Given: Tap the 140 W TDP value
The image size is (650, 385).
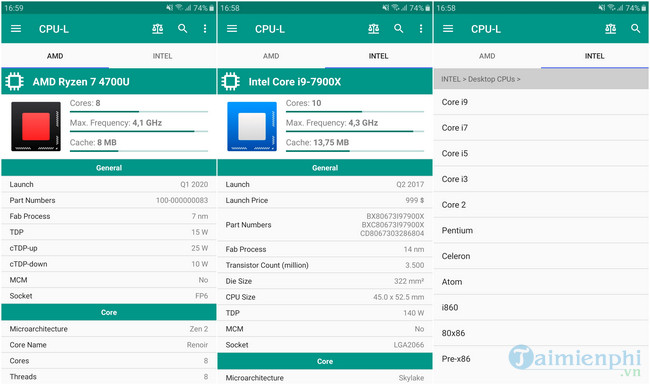Looking at the screenshot, I should (x=414, y=313).
